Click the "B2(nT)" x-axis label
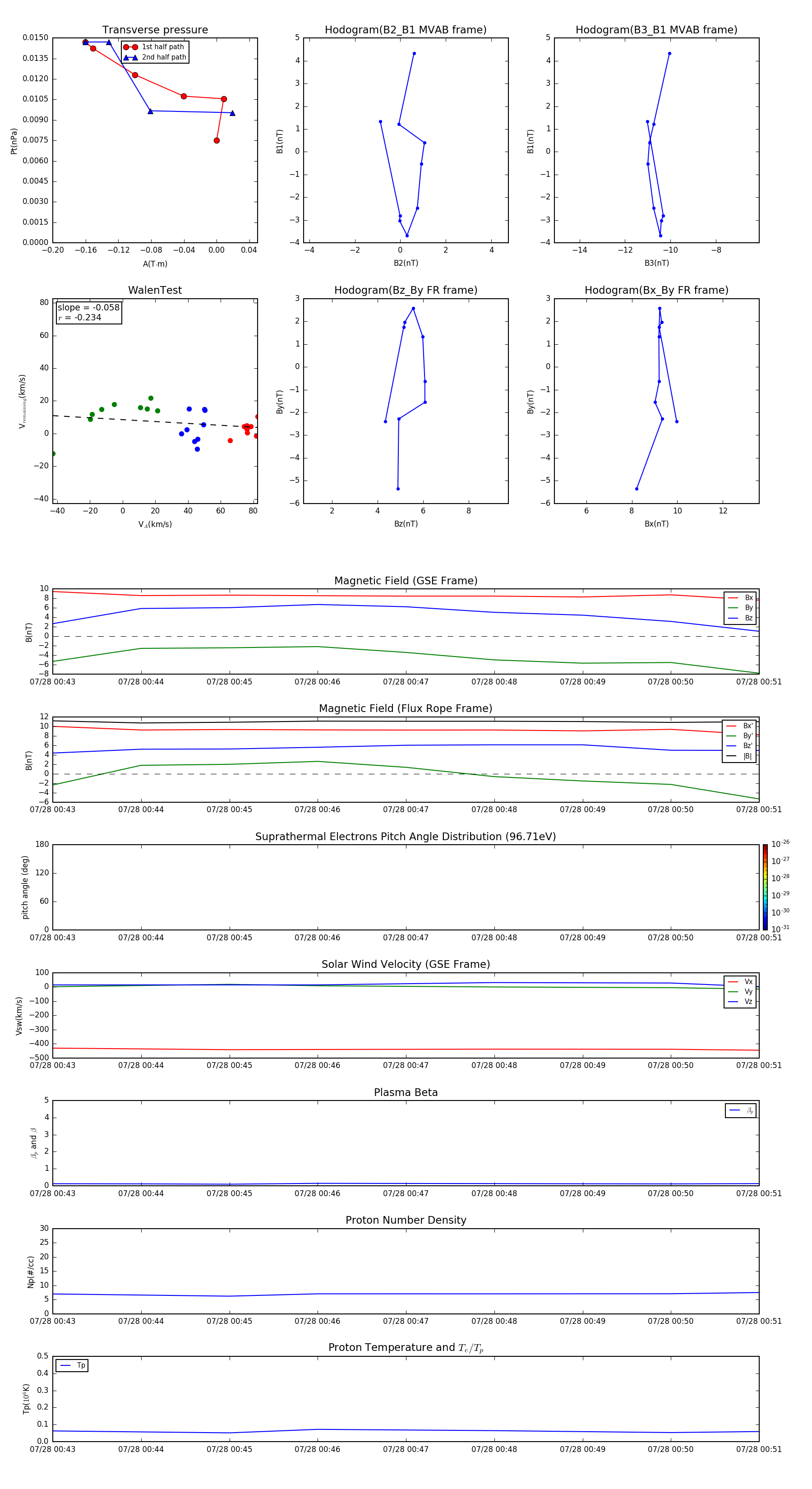 tap(406, 263)
